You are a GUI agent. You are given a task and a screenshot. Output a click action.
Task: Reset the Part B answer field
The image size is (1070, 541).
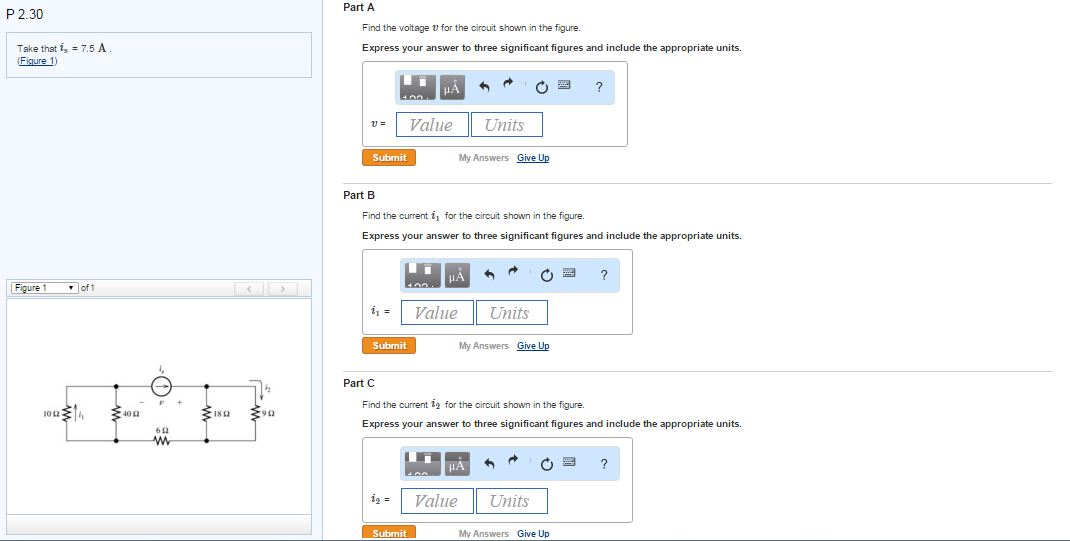coord(547,276)
